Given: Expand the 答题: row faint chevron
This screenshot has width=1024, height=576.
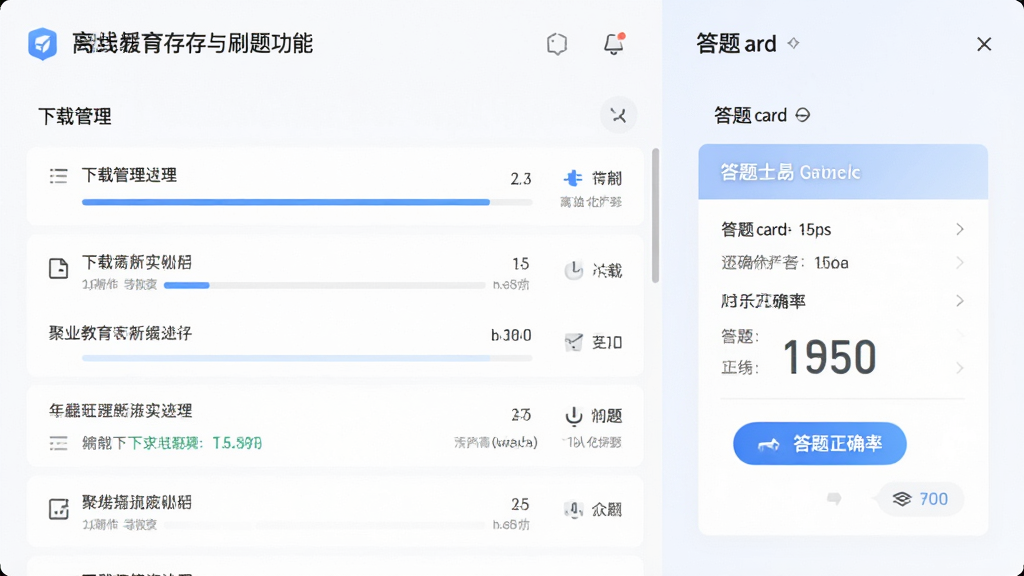Looking at the screenshot, I should click(959, 334).
